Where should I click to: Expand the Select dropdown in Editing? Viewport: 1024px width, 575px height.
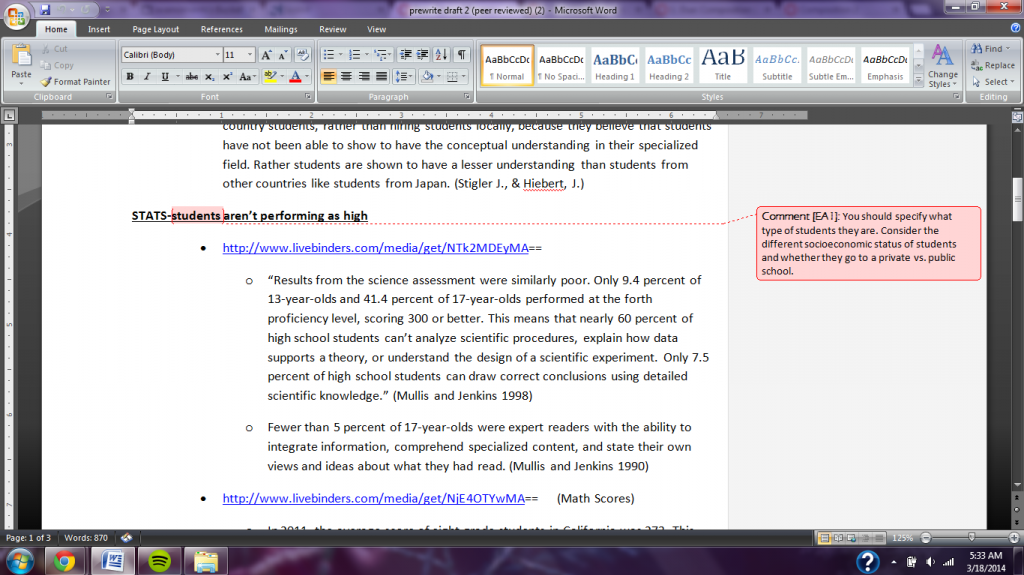click(x=995, y=82)
